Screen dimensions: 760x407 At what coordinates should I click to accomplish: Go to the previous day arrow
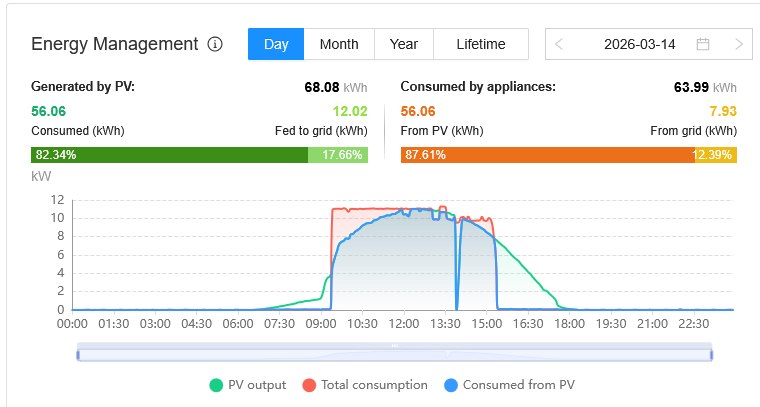tap(559, 44)
